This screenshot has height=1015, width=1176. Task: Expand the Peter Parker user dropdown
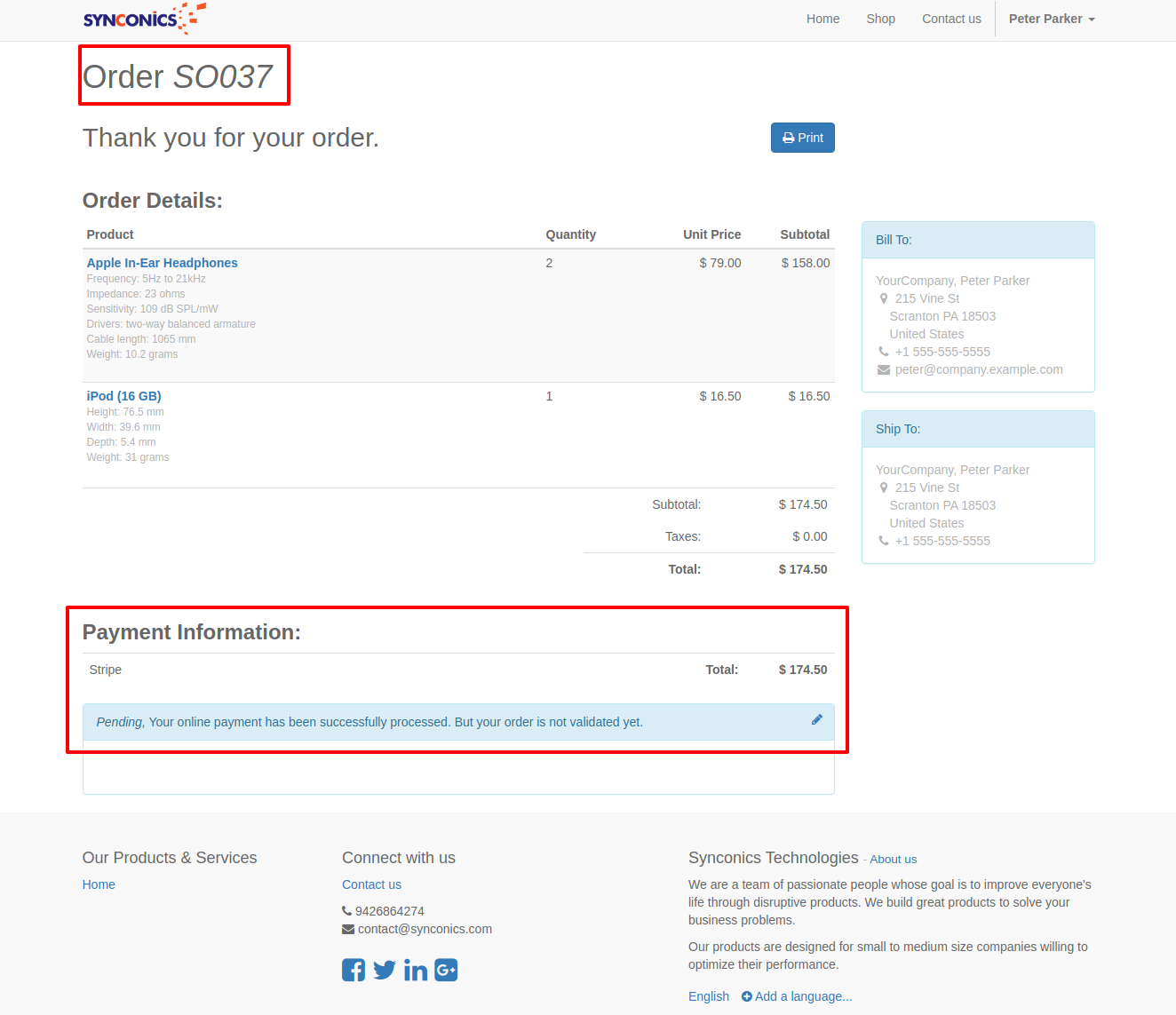click(1052, 19)
